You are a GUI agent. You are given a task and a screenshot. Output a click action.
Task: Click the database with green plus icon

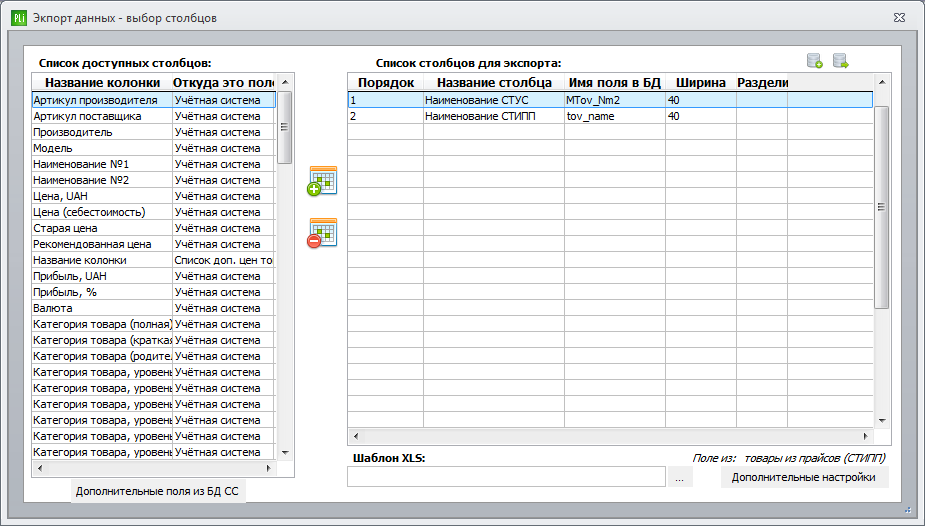coord(815,61)
